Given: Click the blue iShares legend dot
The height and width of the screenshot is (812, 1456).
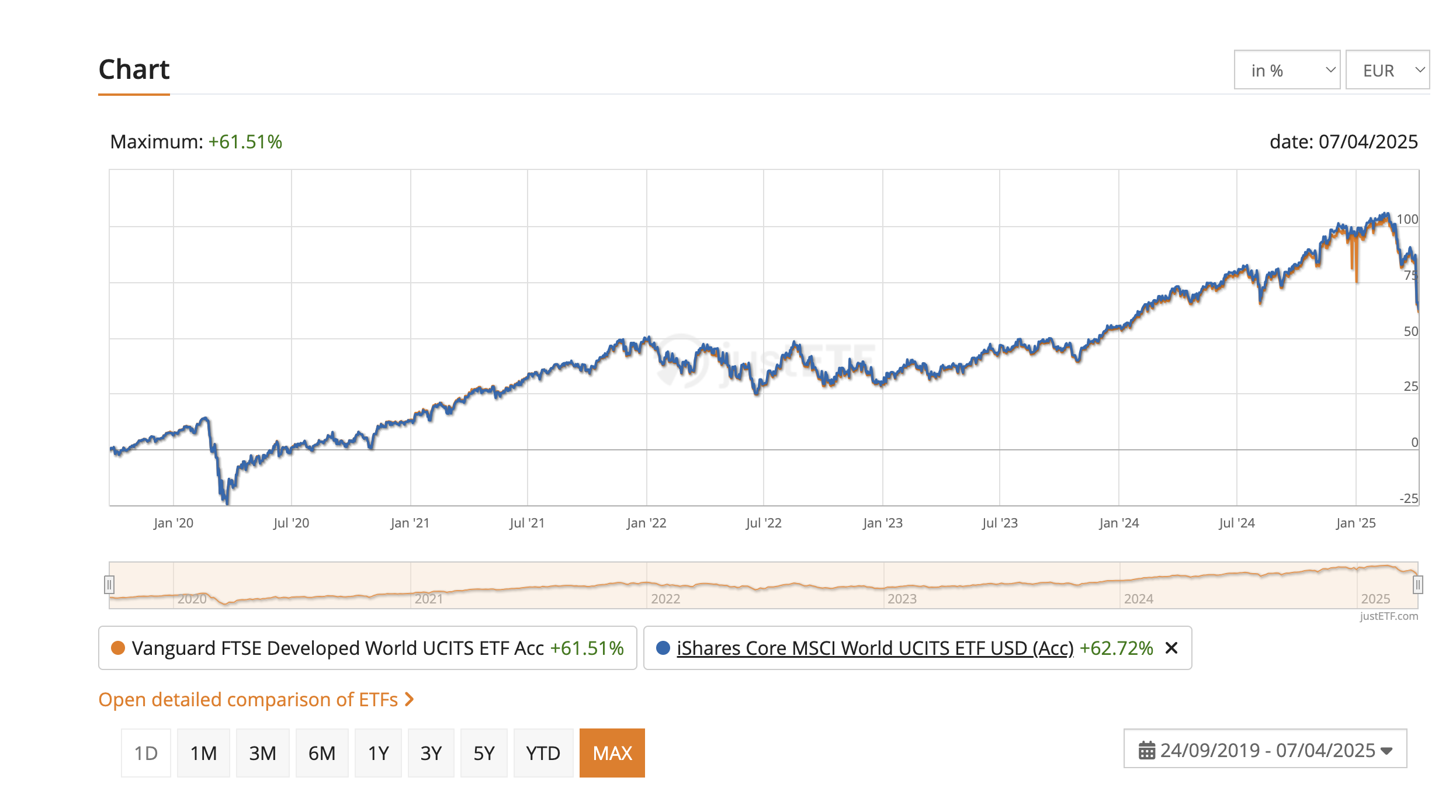Looking at the screenshot, I should [x=663, y=648].
